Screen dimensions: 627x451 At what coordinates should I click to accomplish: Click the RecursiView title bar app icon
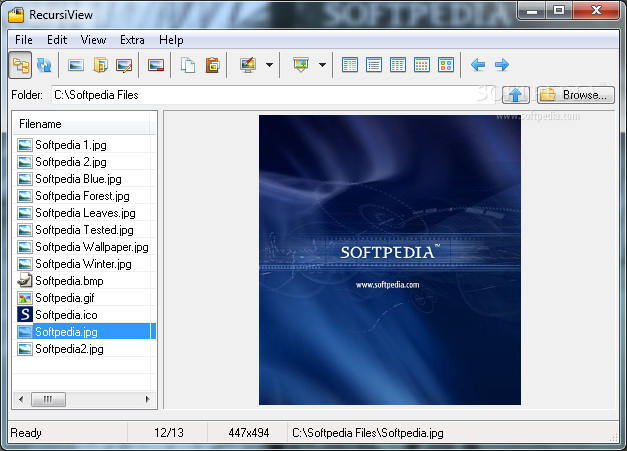[16, 15]
